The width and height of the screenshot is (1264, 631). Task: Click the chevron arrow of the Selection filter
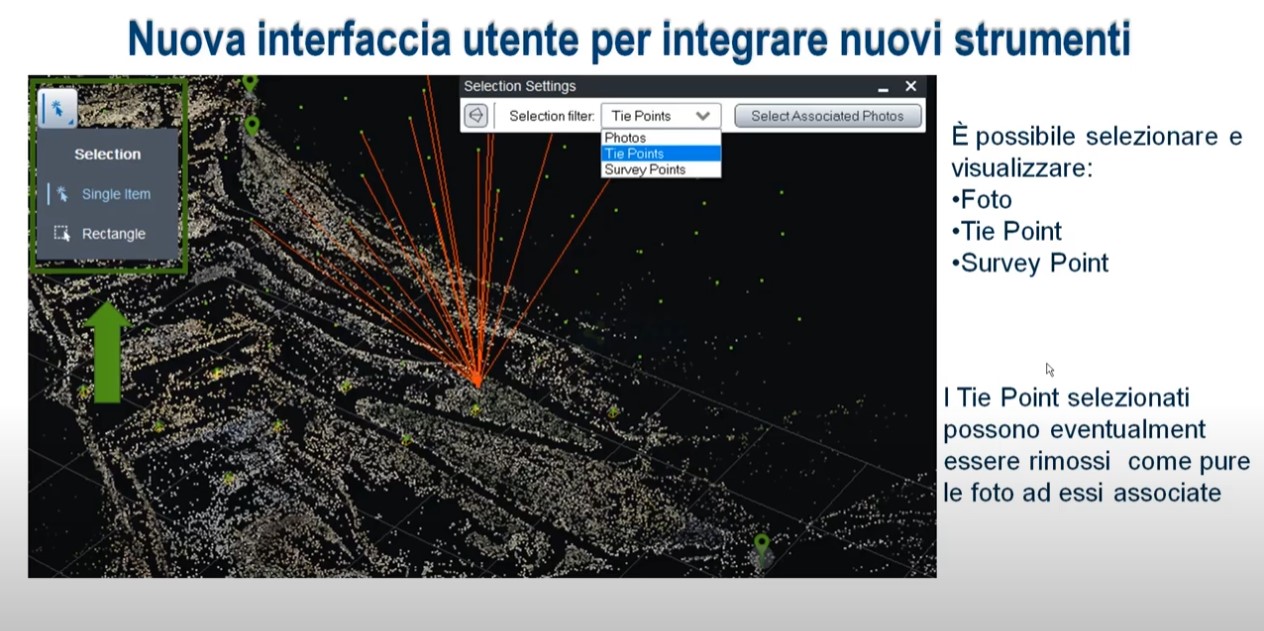pyautogui.click(x=703, y=116)
